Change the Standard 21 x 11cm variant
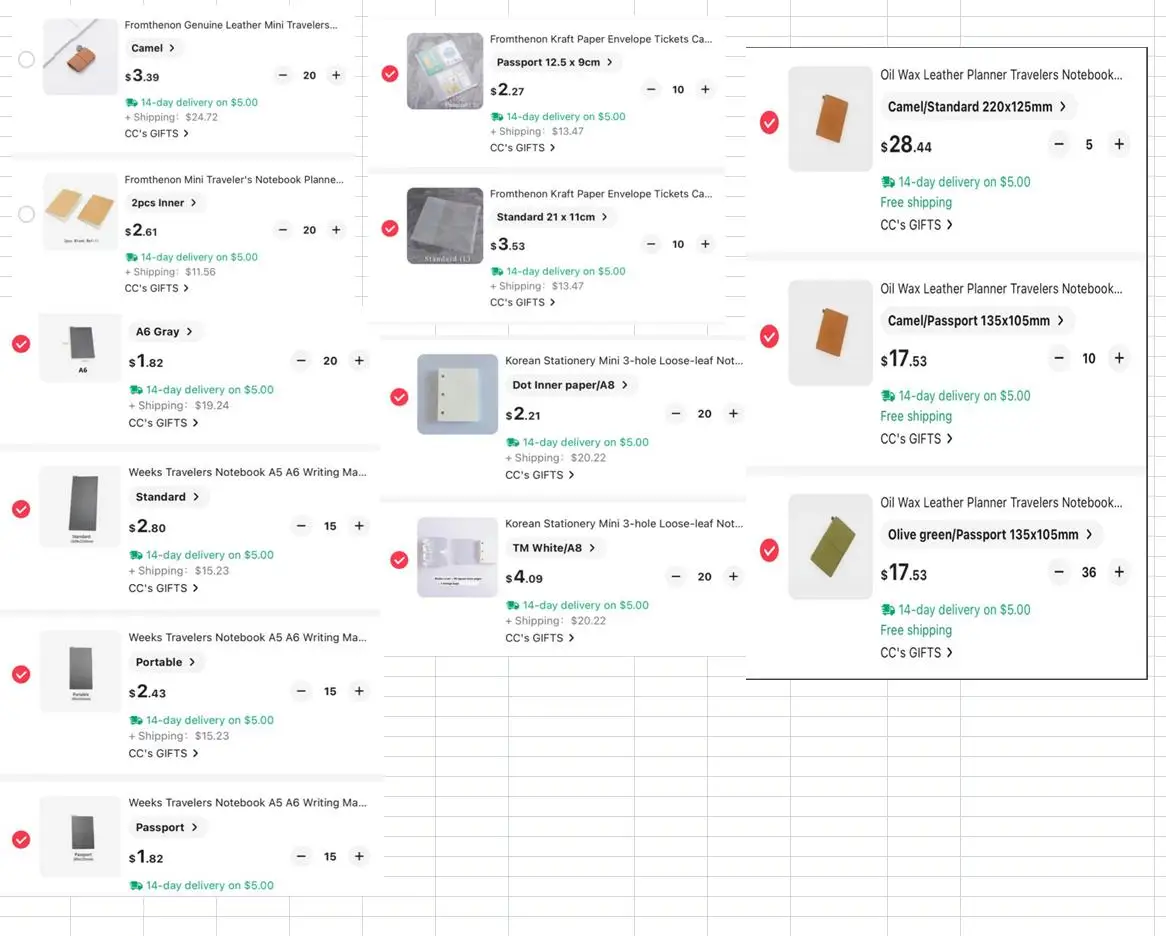The height and width of the screenshot is (936, 1166). [x=552, y=217]
